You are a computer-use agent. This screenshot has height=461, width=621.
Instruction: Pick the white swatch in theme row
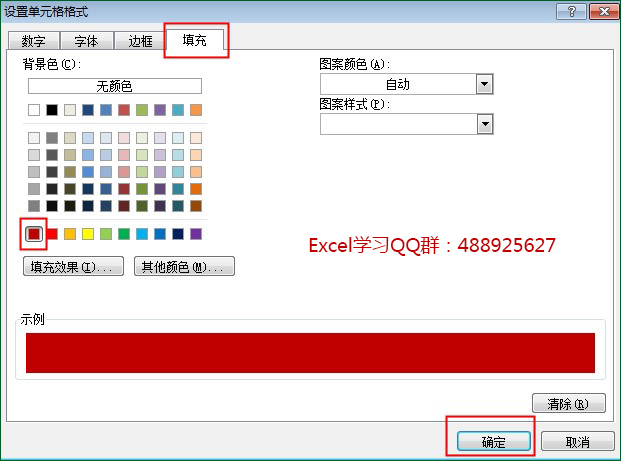point(34,110)
